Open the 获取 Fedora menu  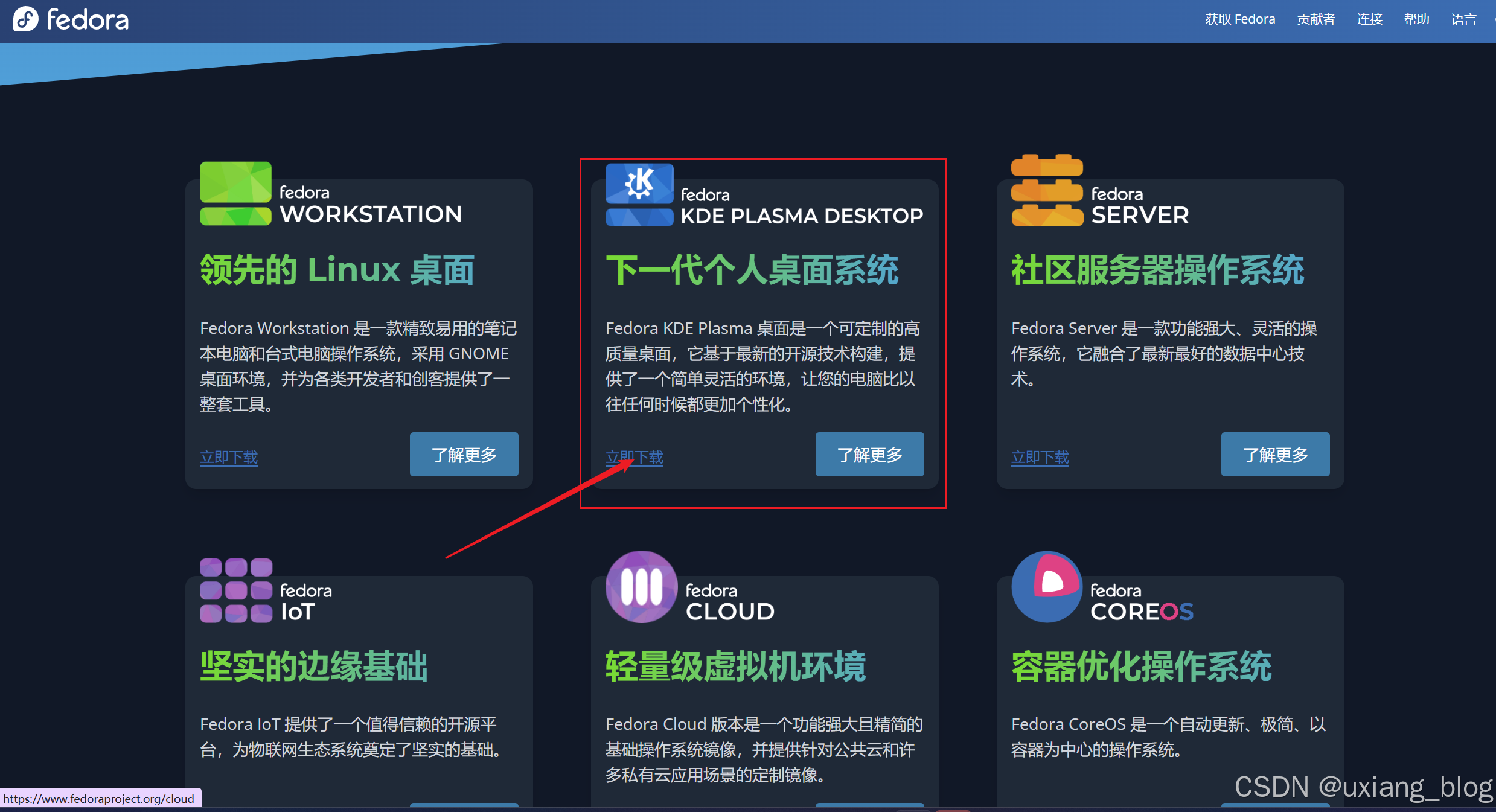[x=1240, y=19]
